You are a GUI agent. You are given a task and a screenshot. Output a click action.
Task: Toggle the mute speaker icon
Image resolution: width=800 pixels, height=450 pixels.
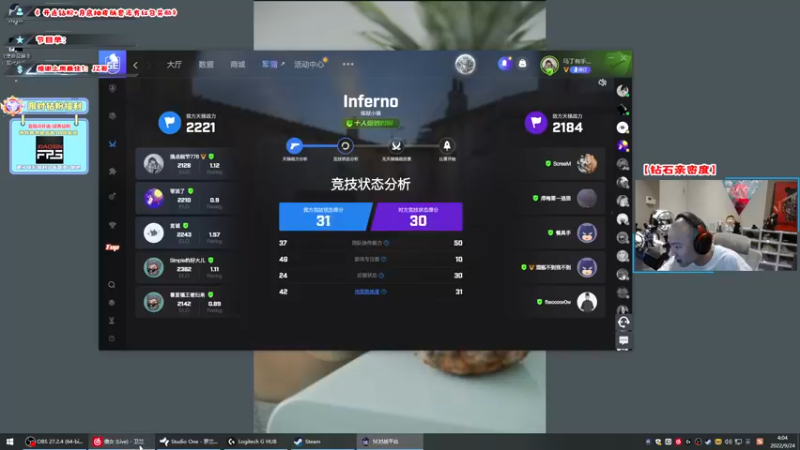[x=603, y=82]
